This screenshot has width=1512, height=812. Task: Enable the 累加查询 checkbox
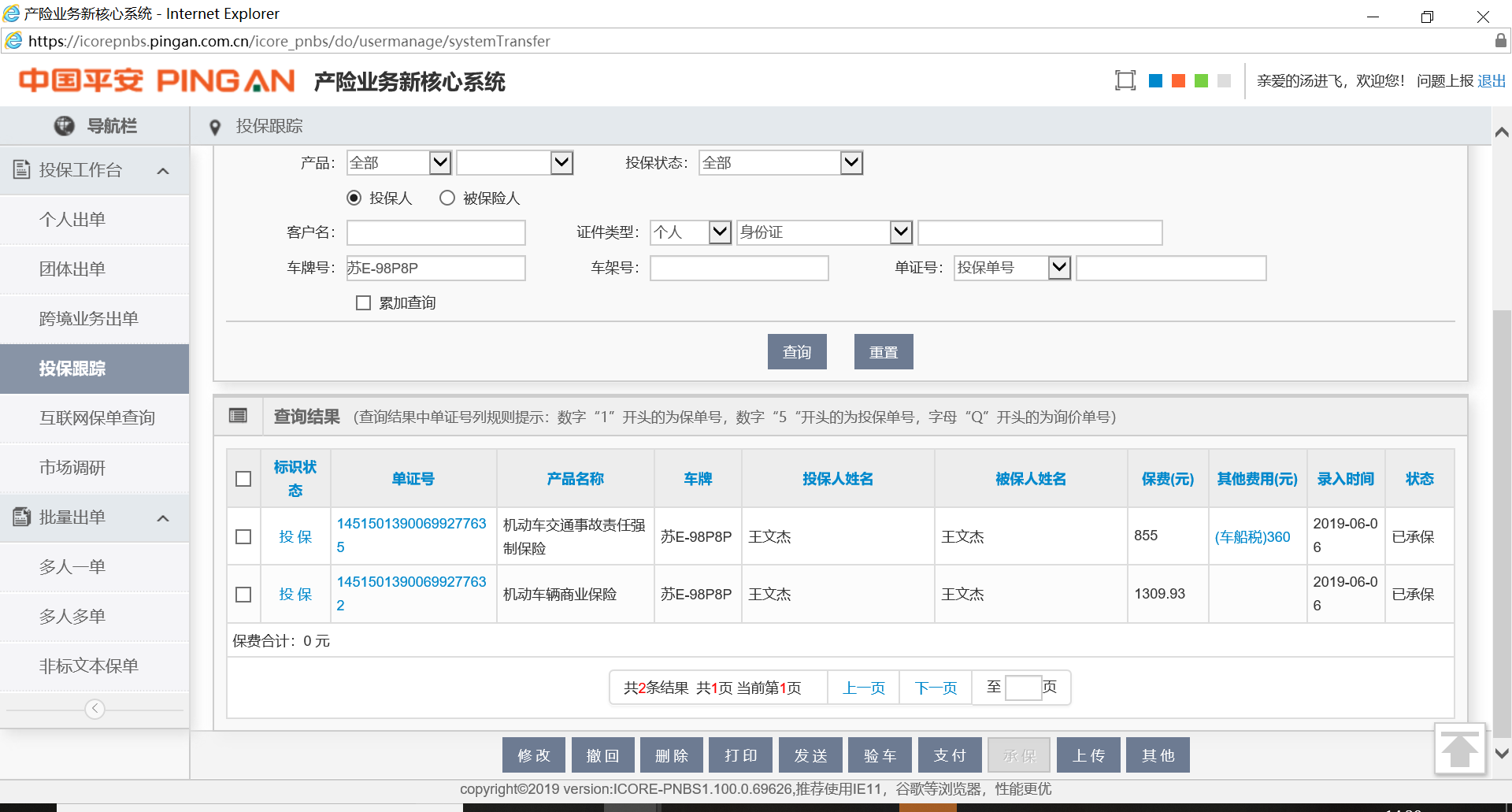pyautogui.click(x=363, y=303)
